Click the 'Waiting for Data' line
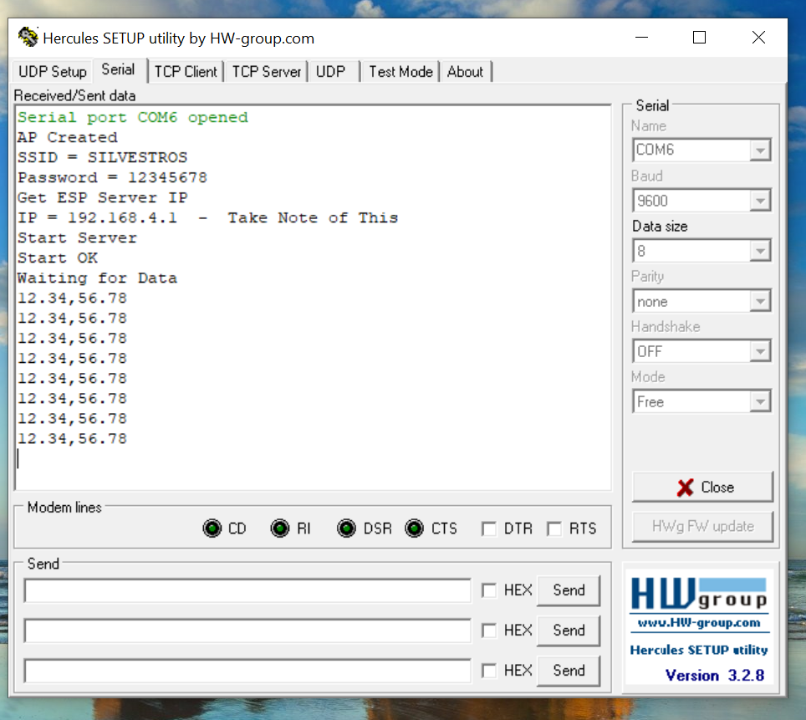Viewport: 806px width, 720px height. tap(97, 278)
